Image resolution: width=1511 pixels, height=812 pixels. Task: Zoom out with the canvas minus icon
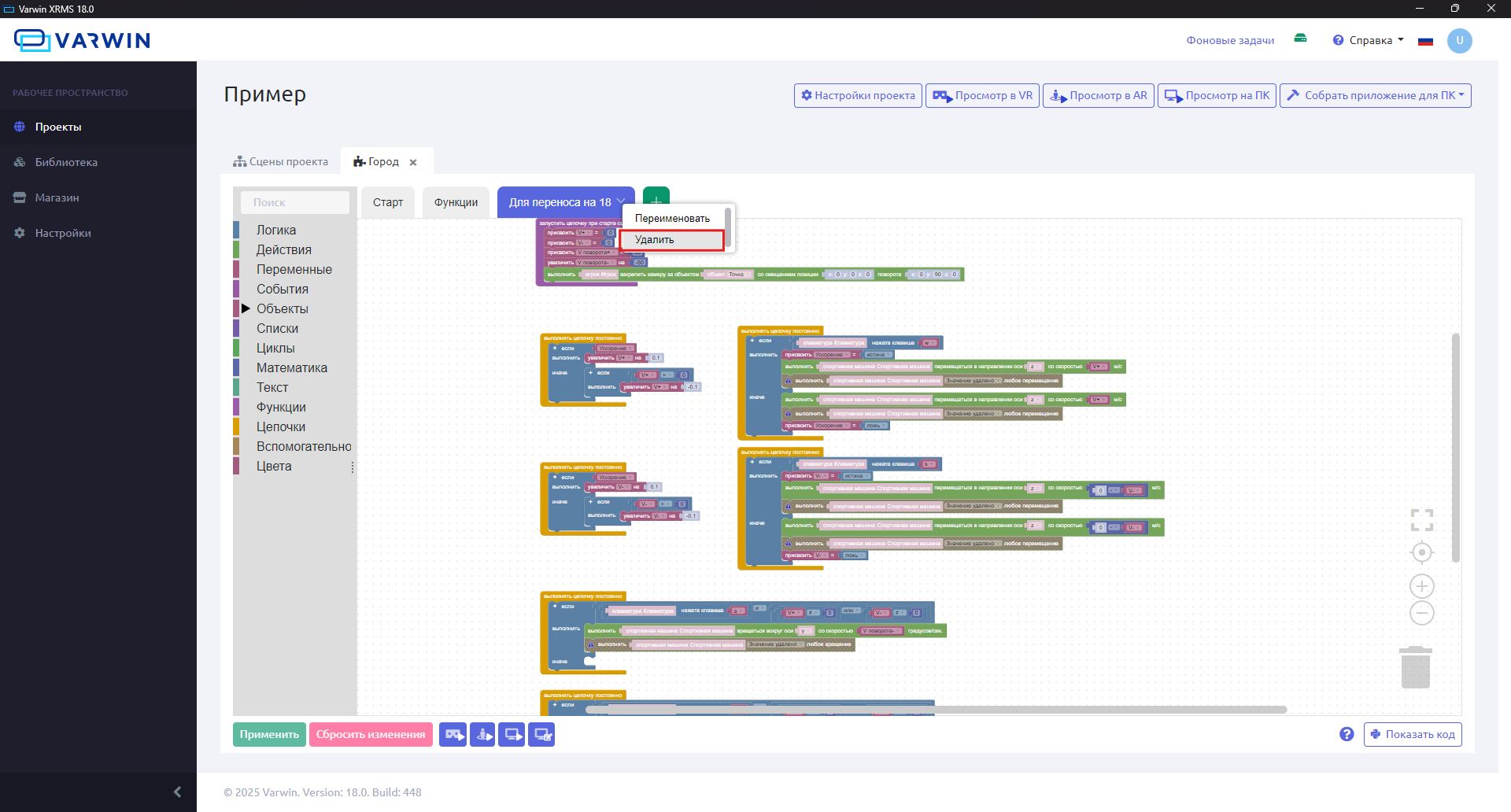(1421, 613)
